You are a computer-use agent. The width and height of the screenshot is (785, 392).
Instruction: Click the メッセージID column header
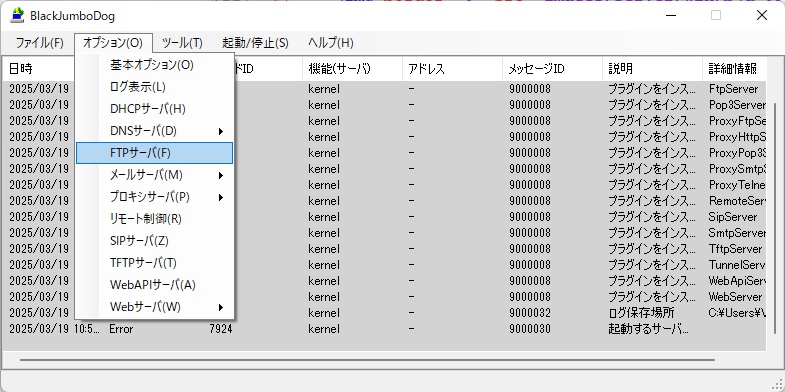point(552,69)
